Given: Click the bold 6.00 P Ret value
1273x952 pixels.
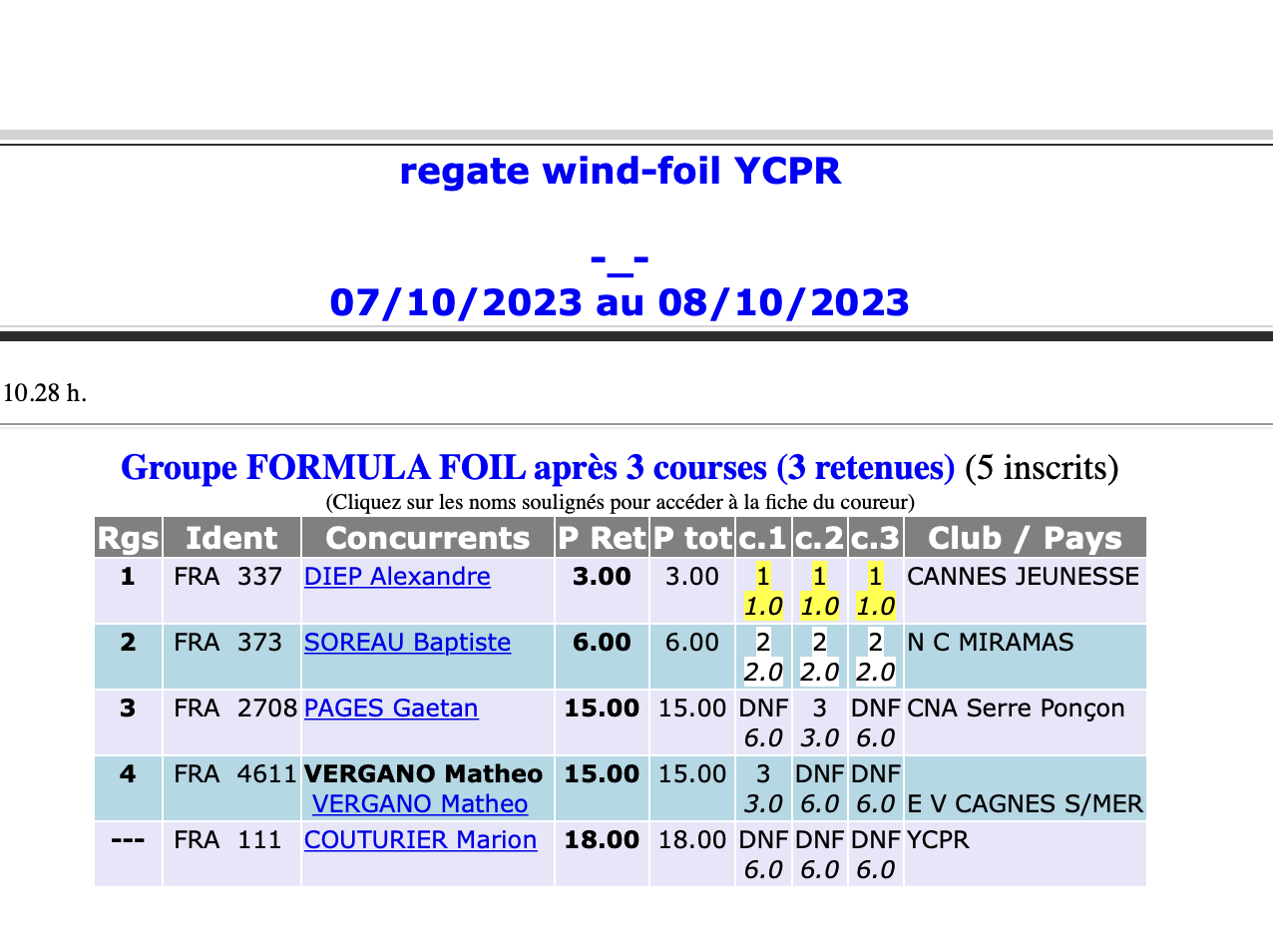Looking at the screenshot, I should [602, 643].
